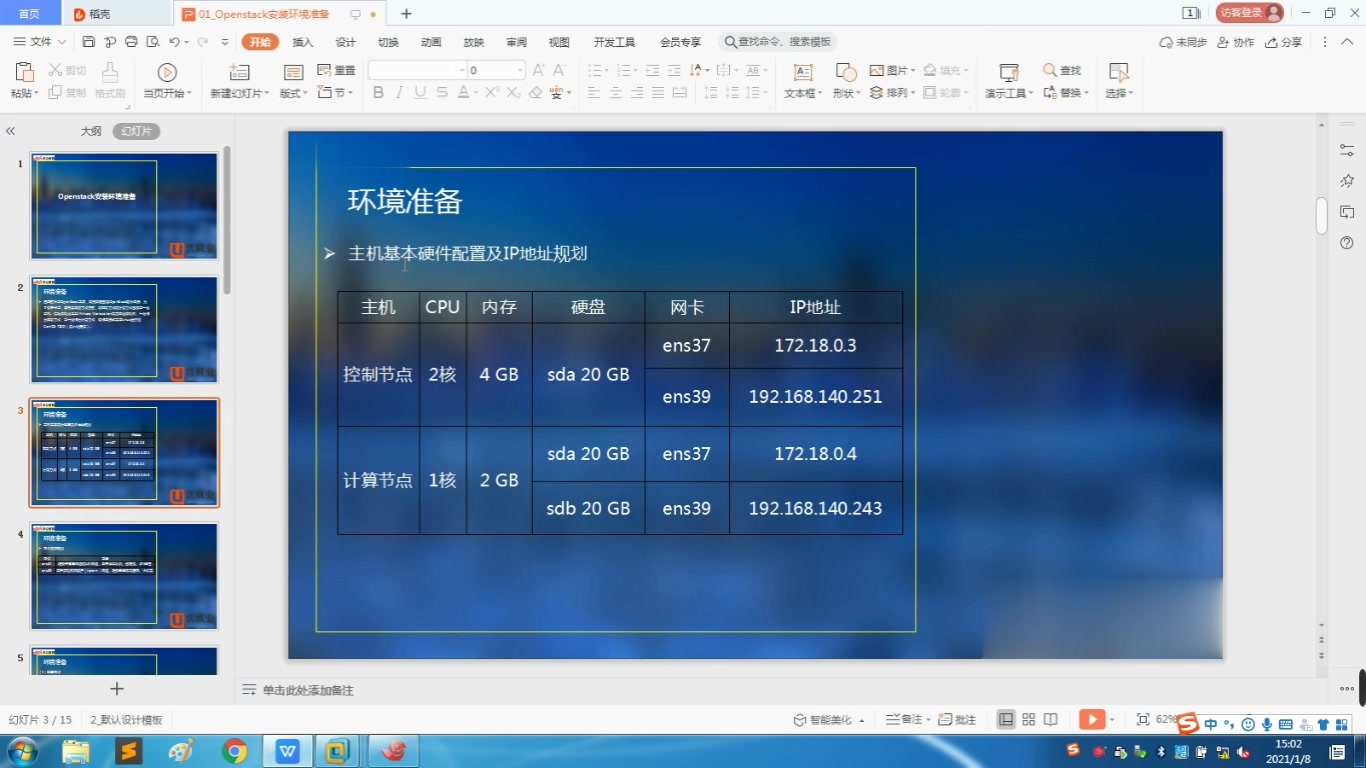Viewport: 1366px width, 768px height.
Task: Click the fit-to-window zoom icon
Action: click(x=1143, y=719)
